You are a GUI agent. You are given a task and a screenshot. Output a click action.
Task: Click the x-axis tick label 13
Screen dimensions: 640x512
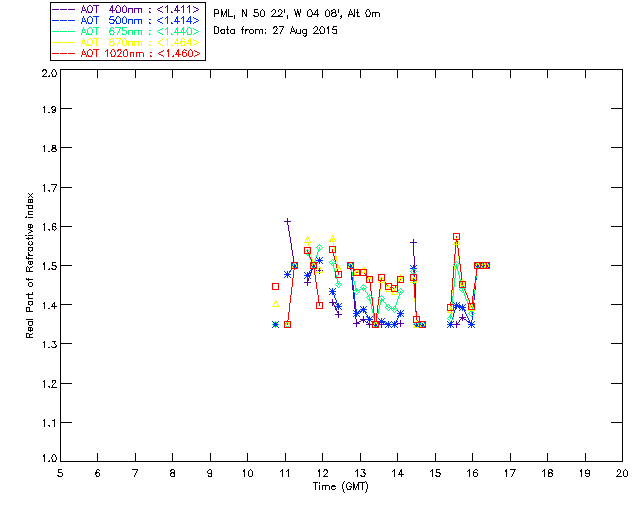(360, 473)
